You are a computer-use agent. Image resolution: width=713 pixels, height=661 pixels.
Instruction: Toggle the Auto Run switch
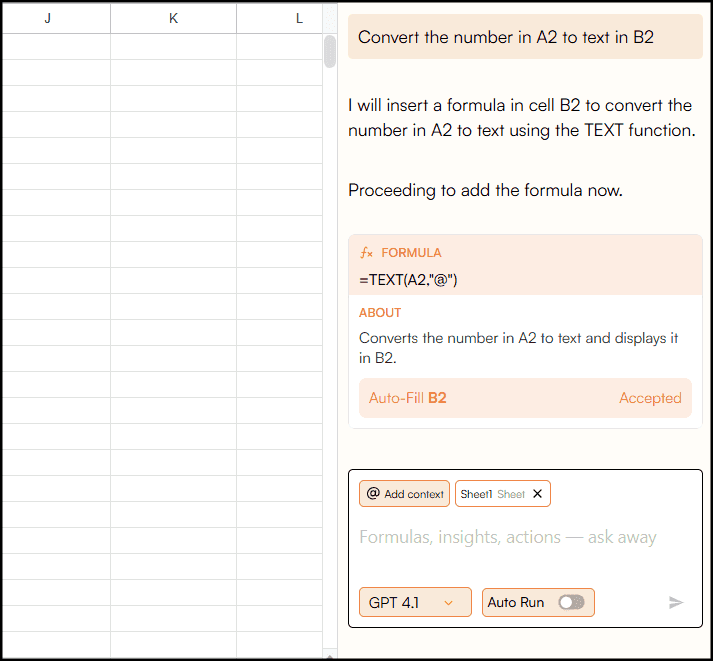coord(572,602)
